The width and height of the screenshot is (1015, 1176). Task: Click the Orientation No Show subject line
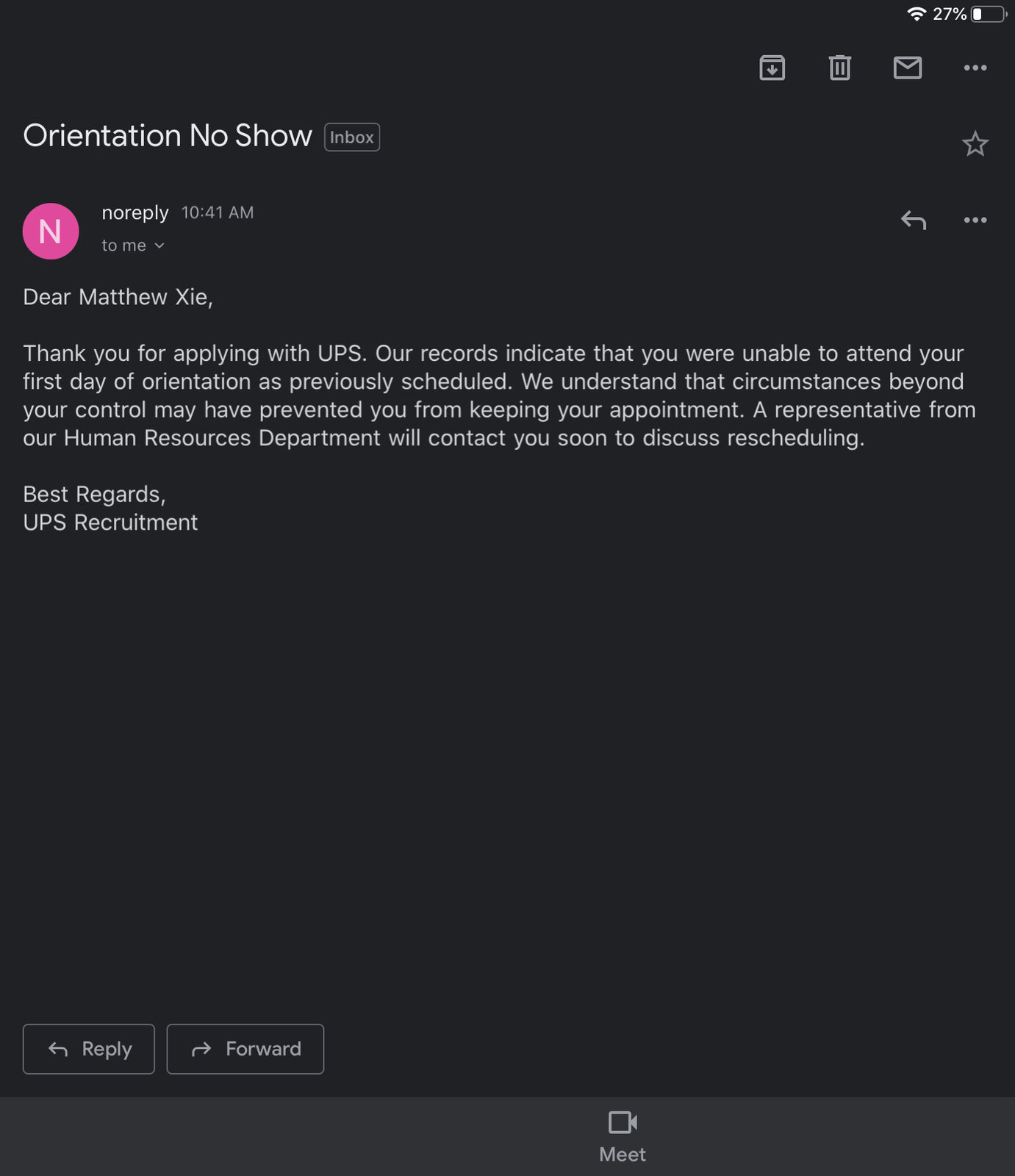168,136
